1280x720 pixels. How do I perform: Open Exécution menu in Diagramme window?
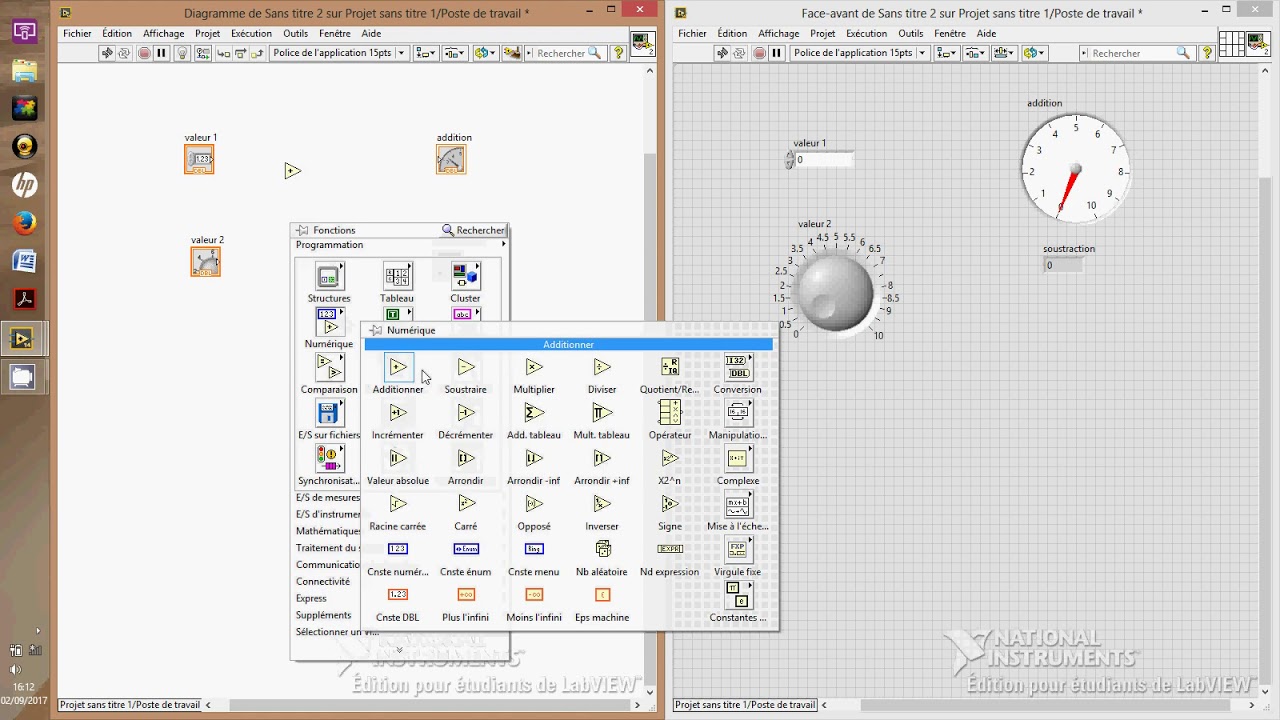click(251, 33)
